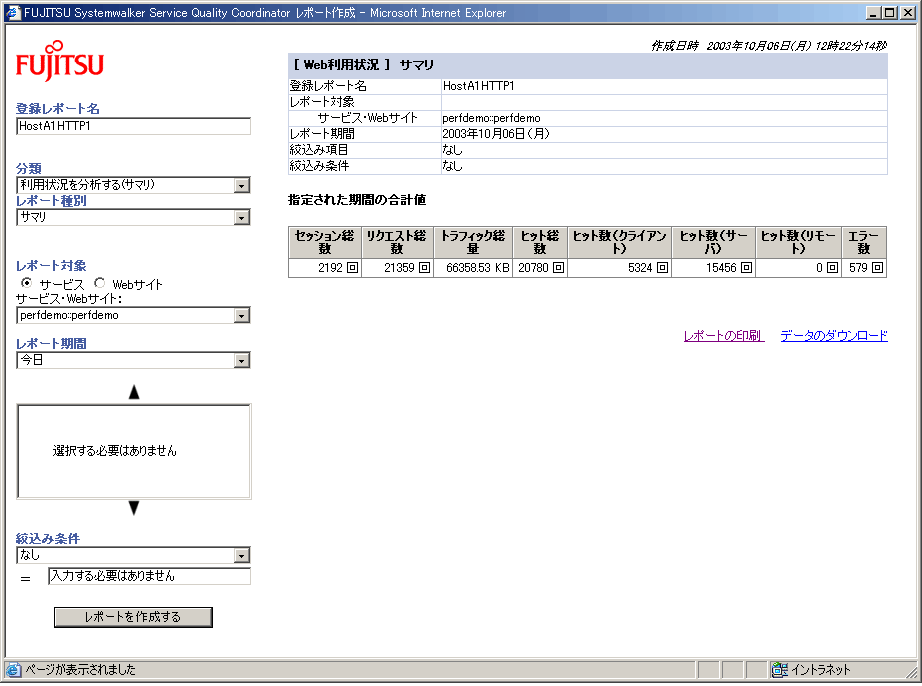Open the レポート種別 dropdown showing サマリ
The width and height of the screenshot is (922, 686).
click(241, 217)
